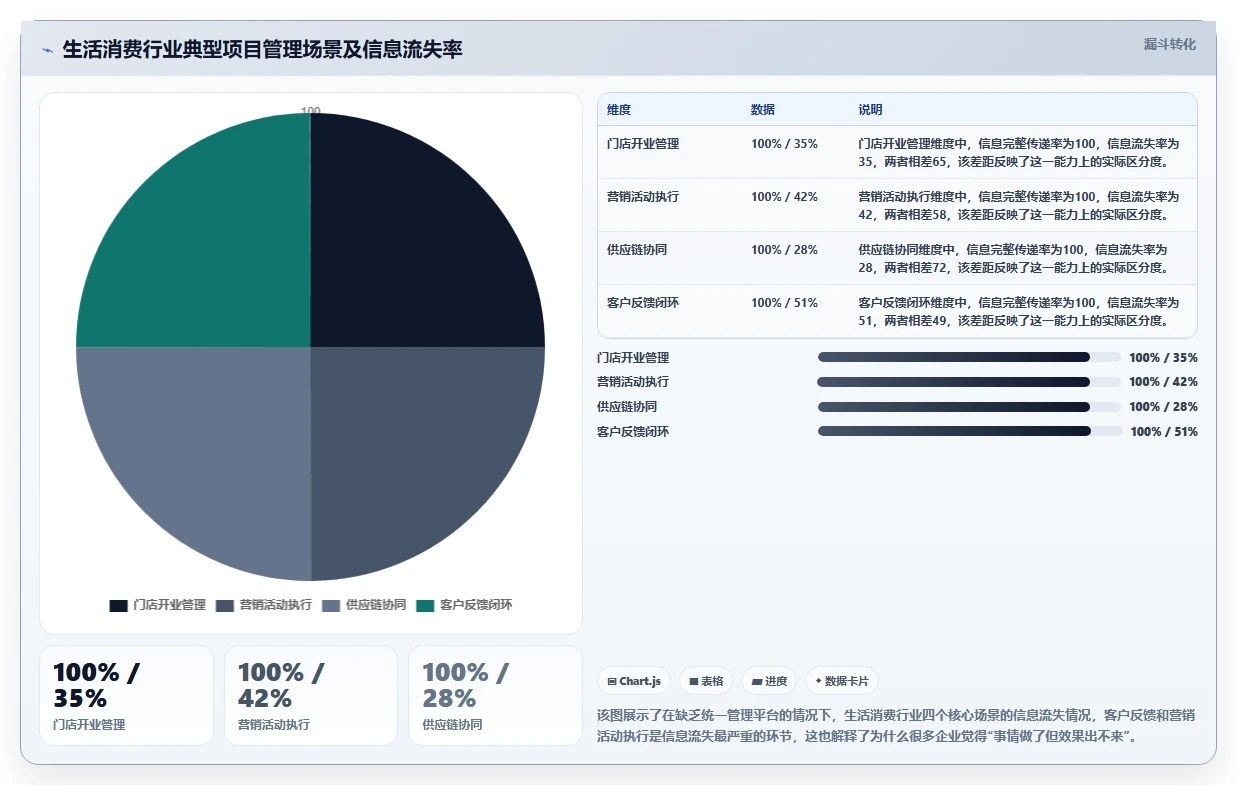Select the 进度 tag

[x=769, y=681]
